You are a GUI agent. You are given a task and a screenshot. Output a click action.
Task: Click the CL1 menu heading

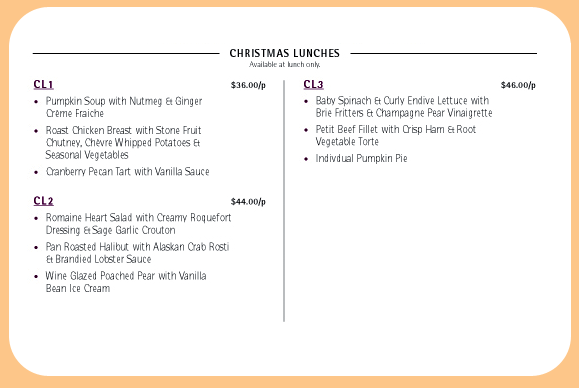click(x=44, y=85)
